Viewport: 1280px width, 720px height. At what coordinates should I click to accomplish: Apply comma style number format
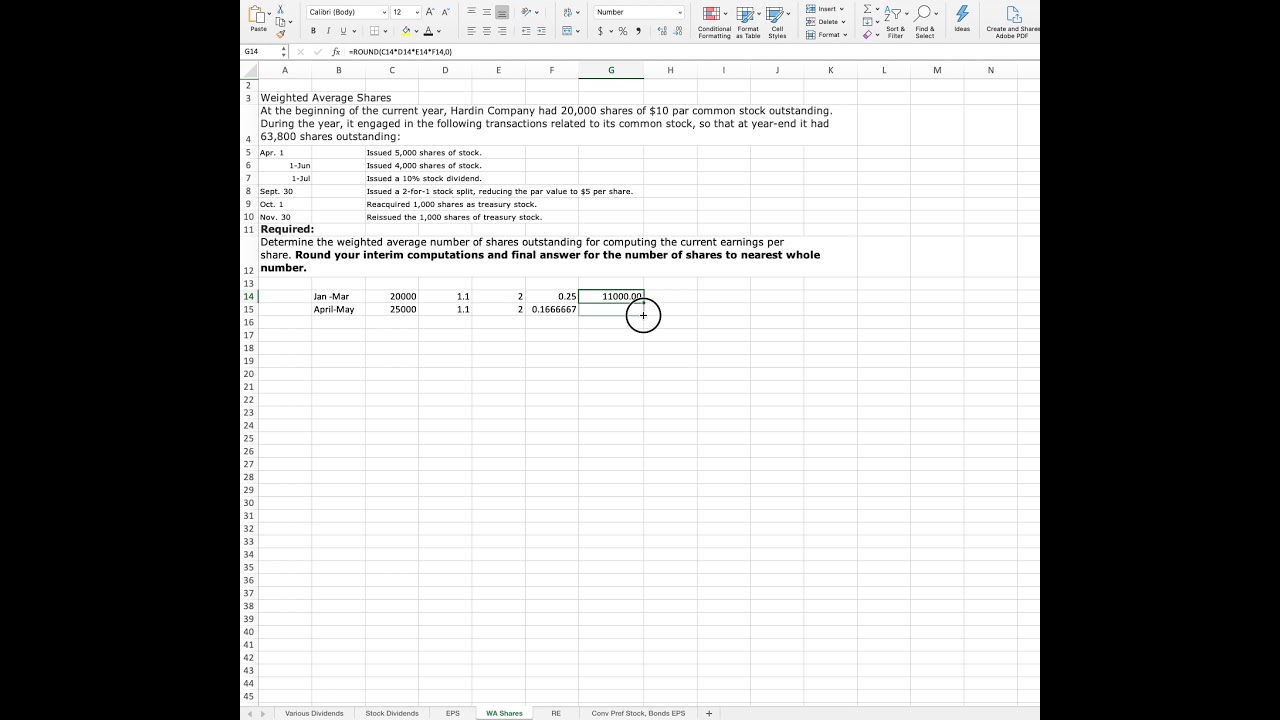[x=638, y=31]
